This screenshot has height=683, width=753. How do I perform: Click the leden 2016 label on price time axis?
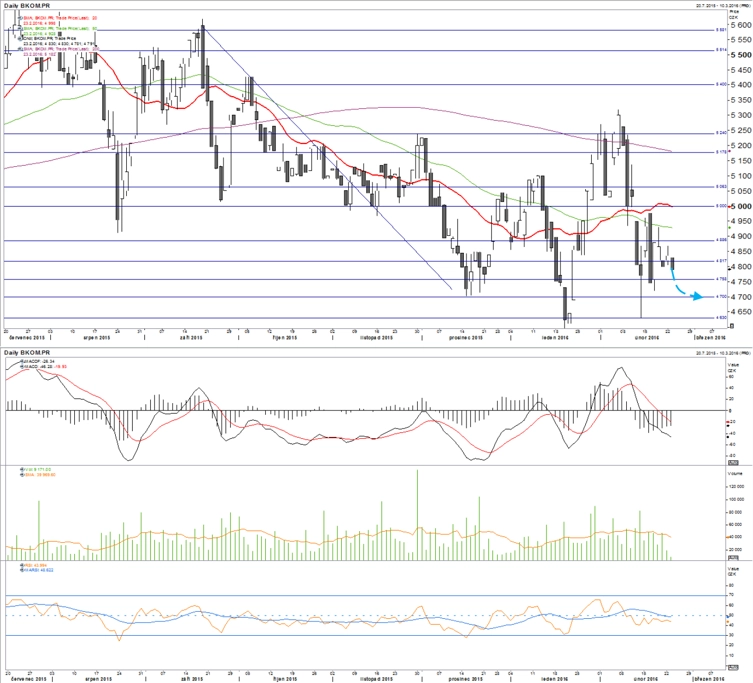click(x=555, y=338)
